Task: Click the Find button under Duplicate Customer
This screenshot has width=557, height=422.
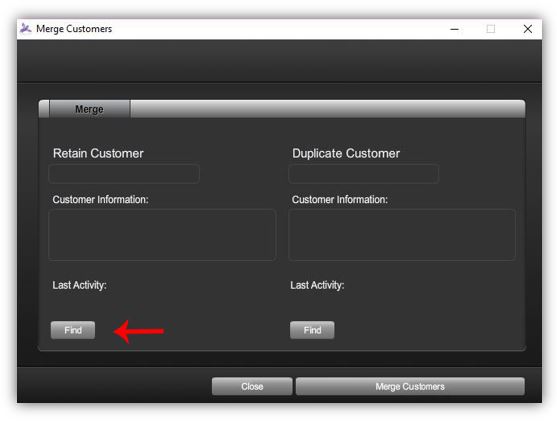Action: 312,330
